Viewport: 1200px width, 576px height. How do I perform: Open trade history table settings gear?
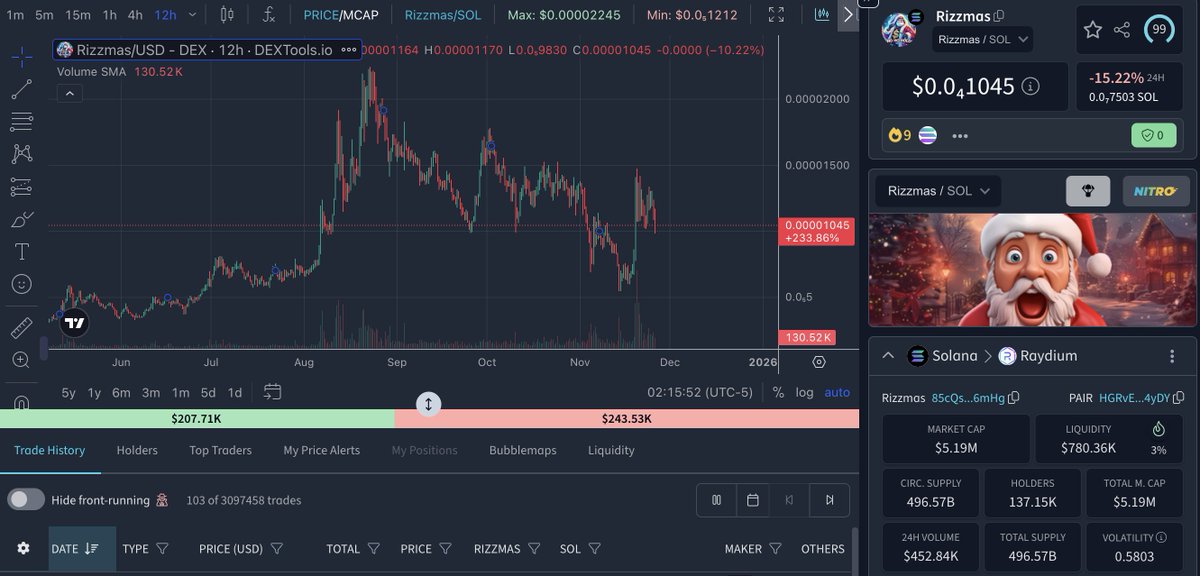(x=23, y=548)
